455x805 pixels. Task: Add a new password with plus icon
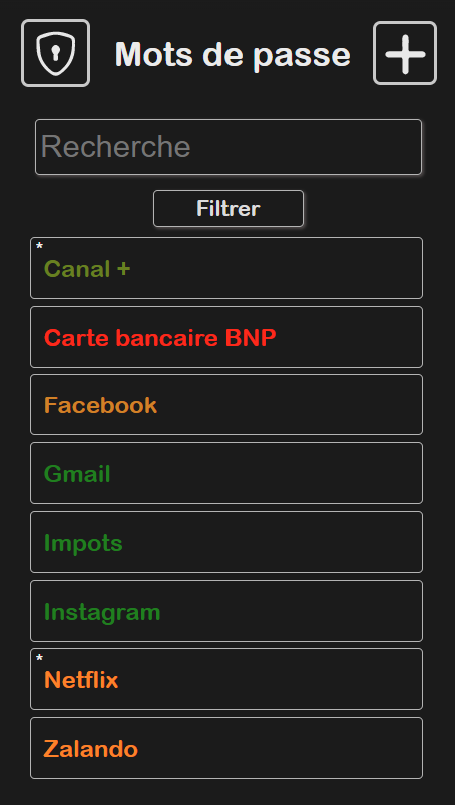tap(405, 53)
